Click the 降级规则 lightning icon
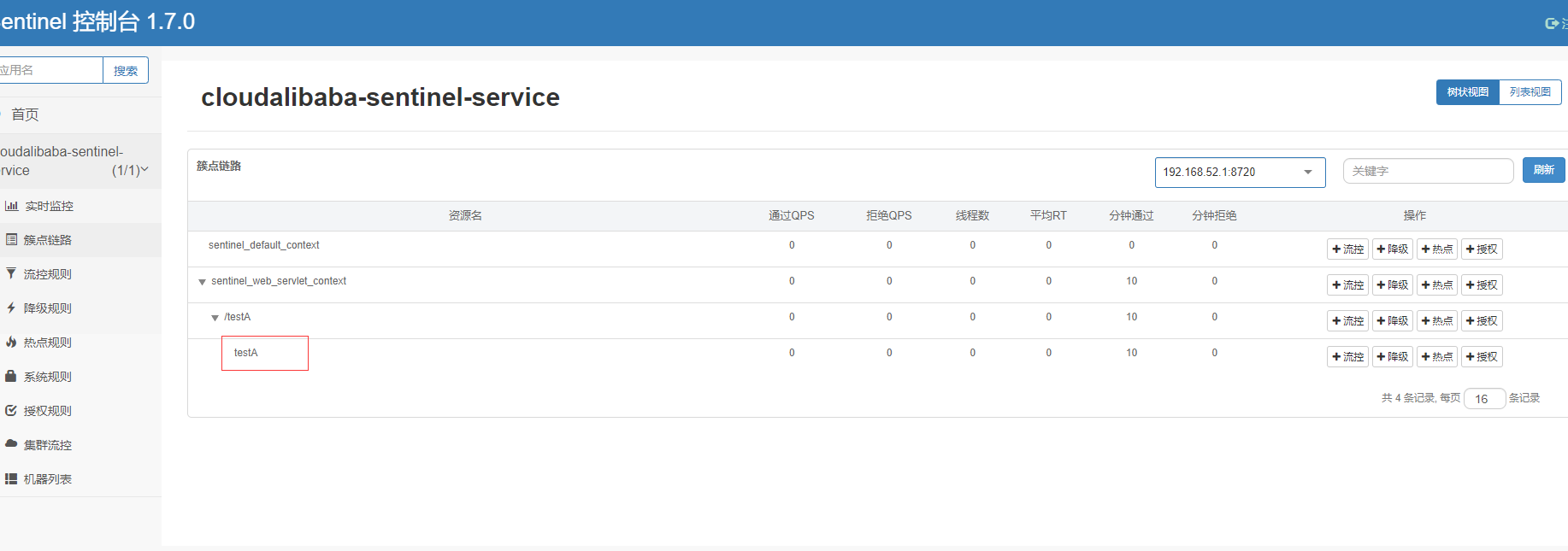Screen dimensions: 1568x551 (11, 308)
